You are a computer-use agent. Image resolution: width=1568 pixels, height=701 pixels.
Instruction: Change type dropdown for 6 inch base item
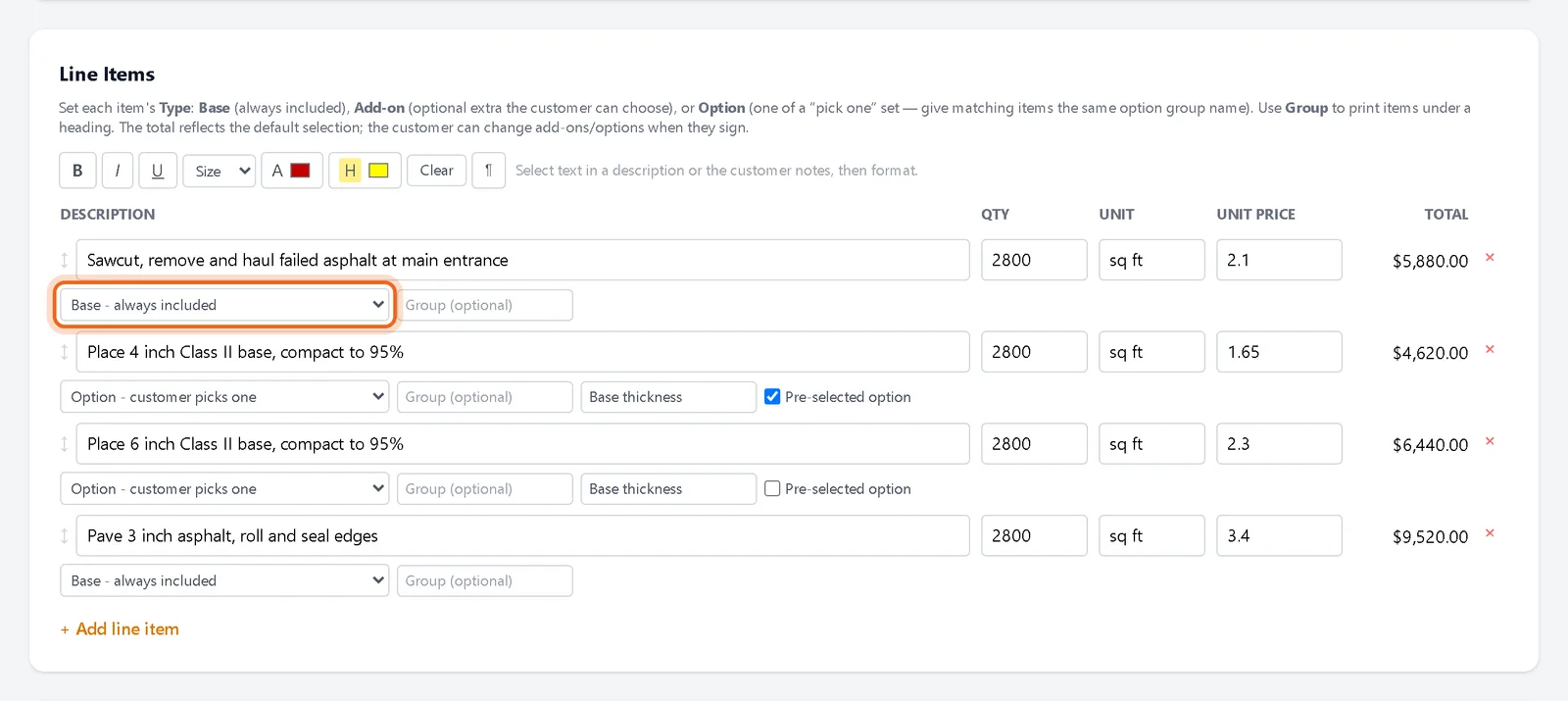tap(224, 489)
